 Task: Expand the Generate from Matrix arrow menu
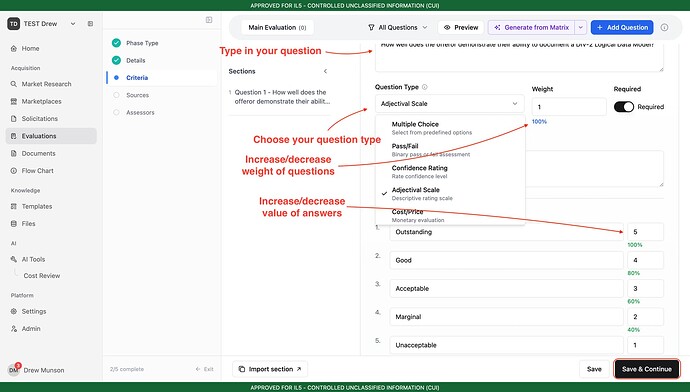[x=581, y=27]
